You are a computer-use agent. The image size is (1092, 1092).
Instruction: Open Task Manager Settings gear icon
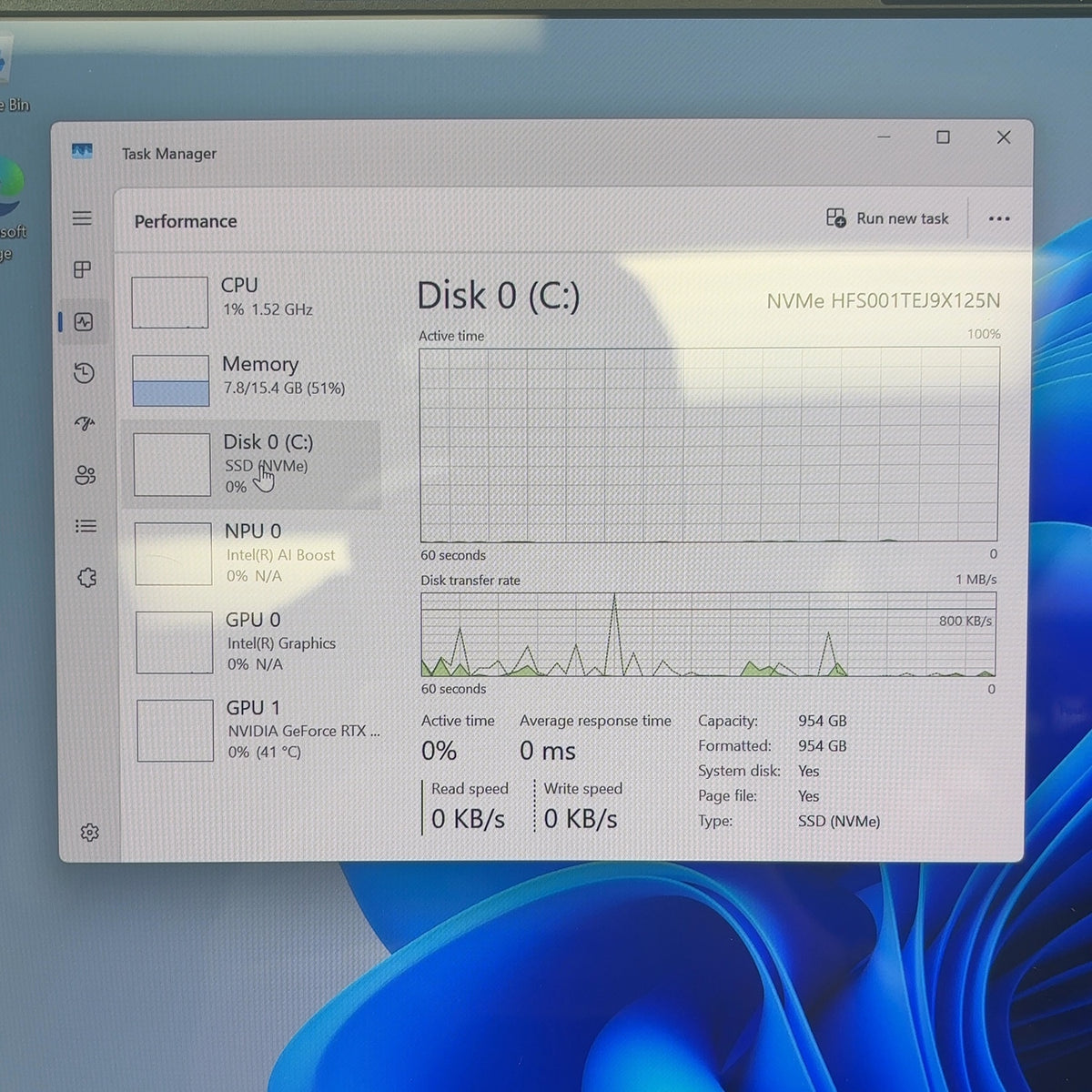point(89,833)
